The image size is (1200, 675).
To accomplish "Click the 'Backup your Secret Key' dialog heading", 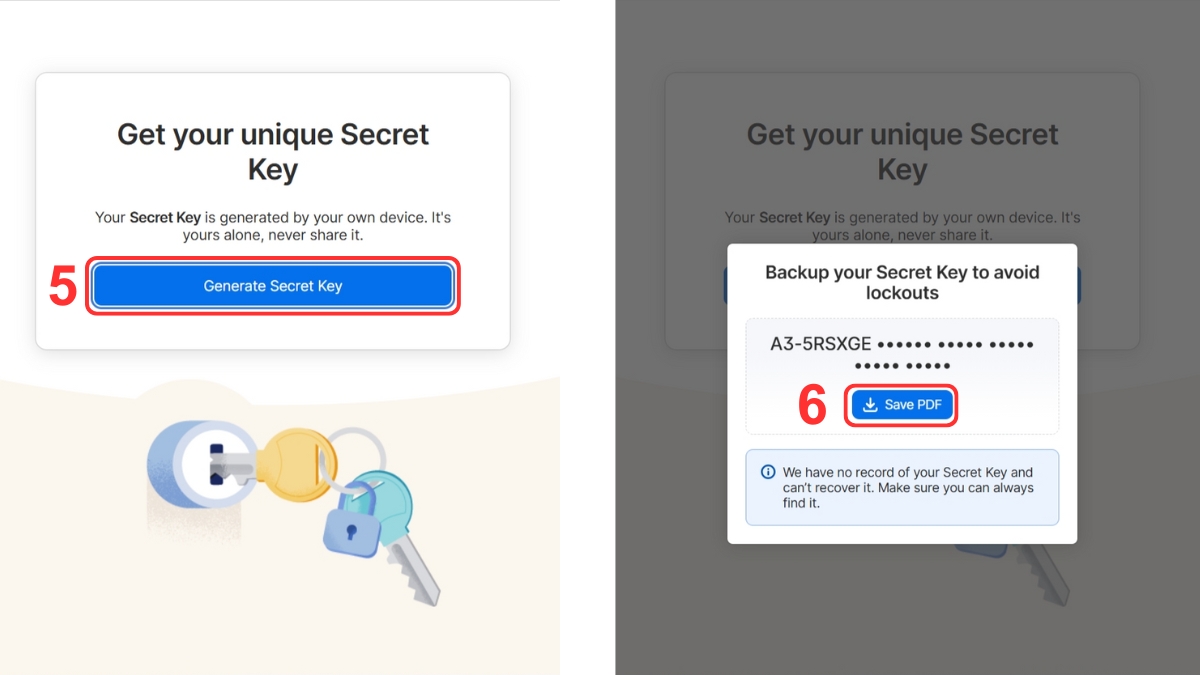I will [902, 282].
